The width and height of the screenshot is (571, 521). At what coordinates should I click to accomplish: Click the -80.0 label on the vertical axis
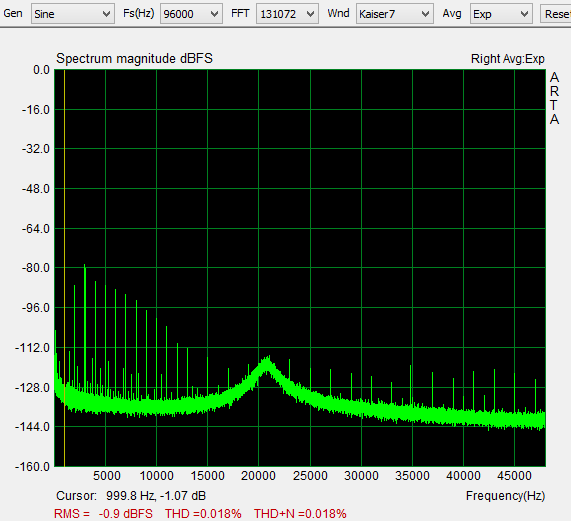click(x=36, y=268)
